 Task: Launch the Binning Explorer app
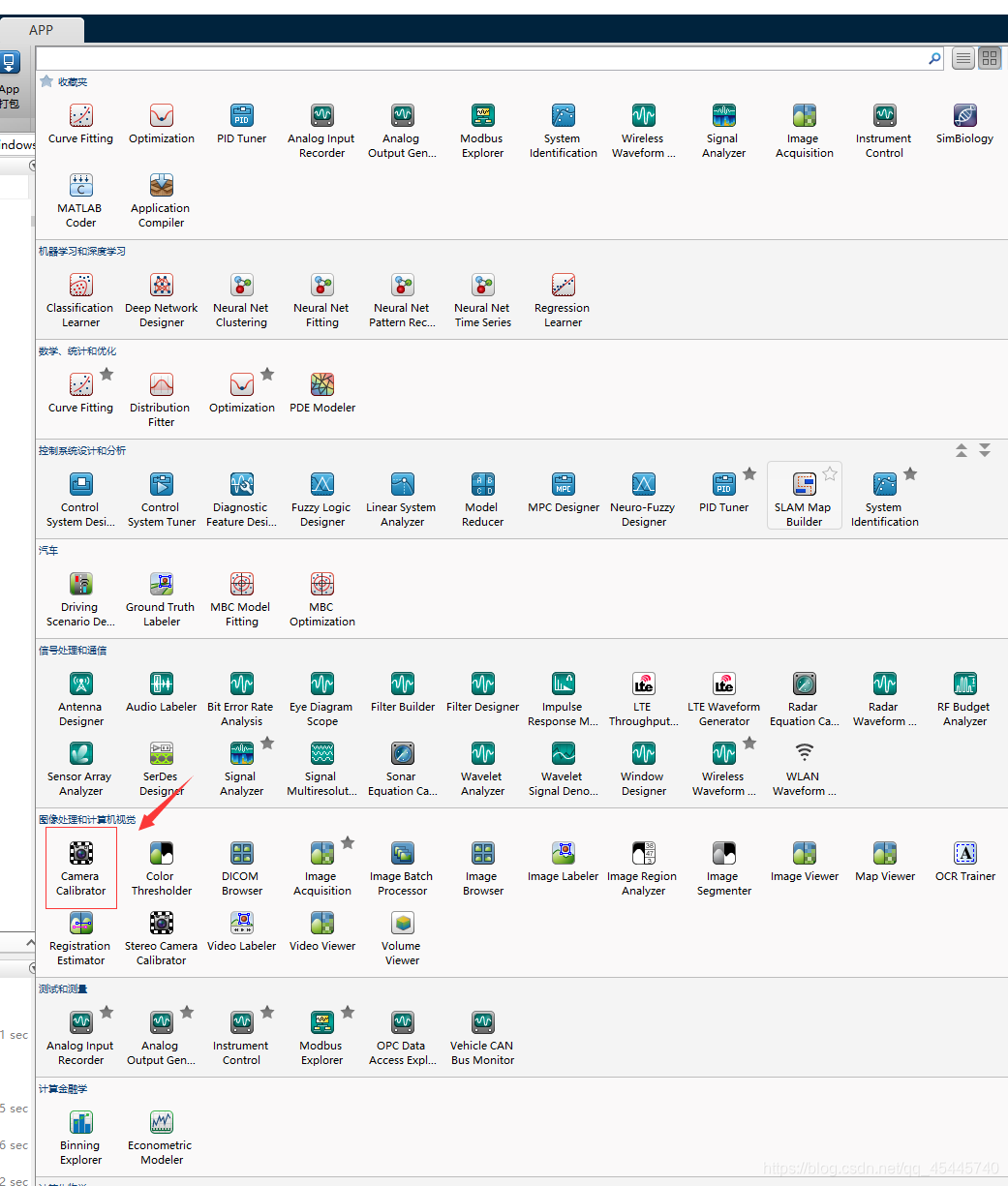pyautogui.click(x=81, y=1137)
